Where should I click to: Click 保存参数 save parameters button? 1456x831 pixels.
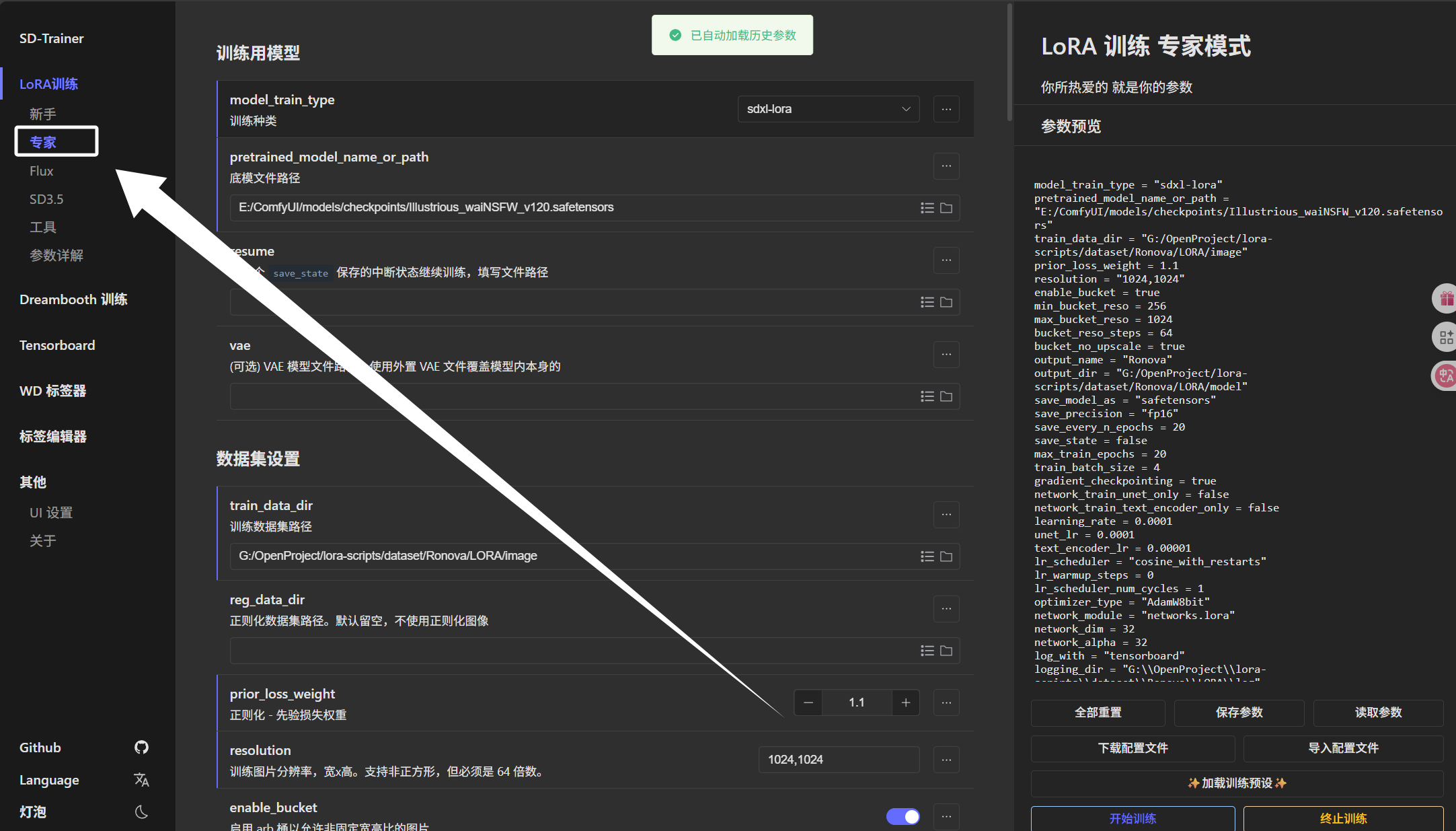click(1239, 713)
